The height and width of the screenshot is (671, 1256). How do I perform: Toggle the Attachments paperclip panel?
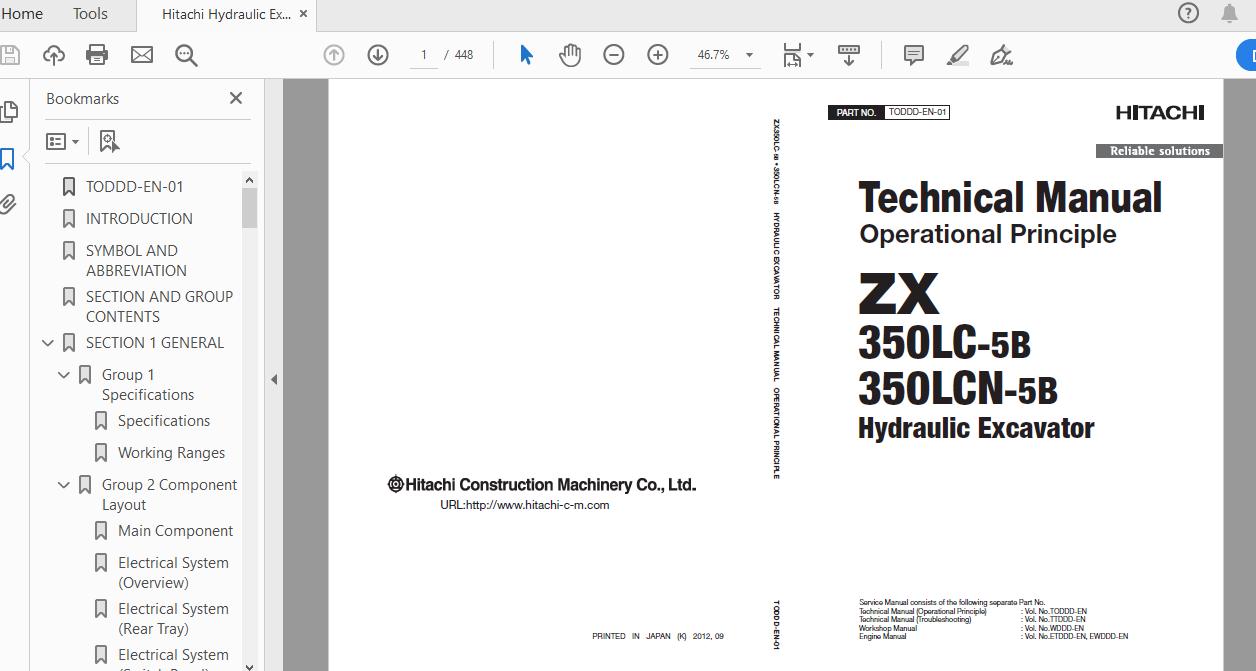point(8,205)
